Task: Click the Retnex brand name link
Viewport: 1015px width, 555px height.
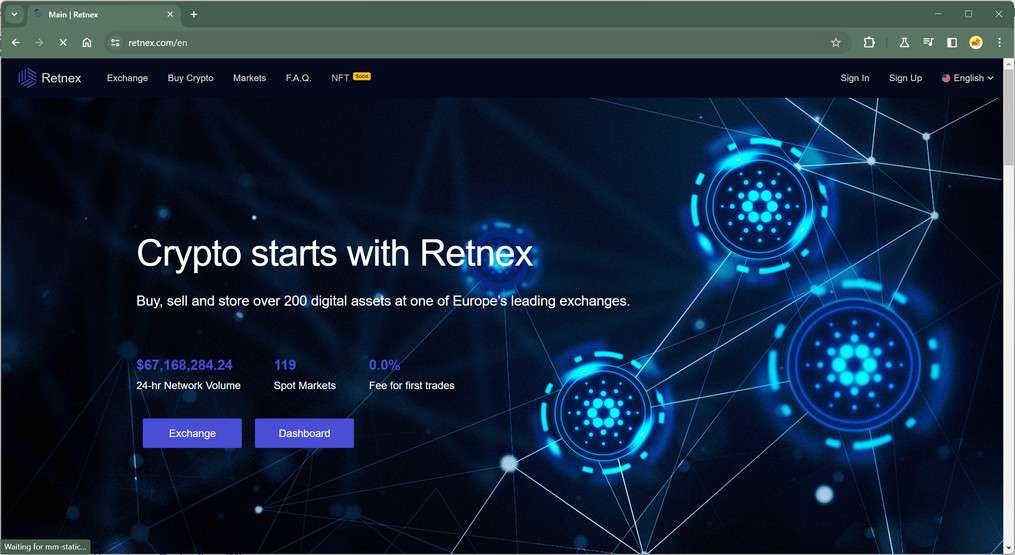Action: (x=61, y=78)
